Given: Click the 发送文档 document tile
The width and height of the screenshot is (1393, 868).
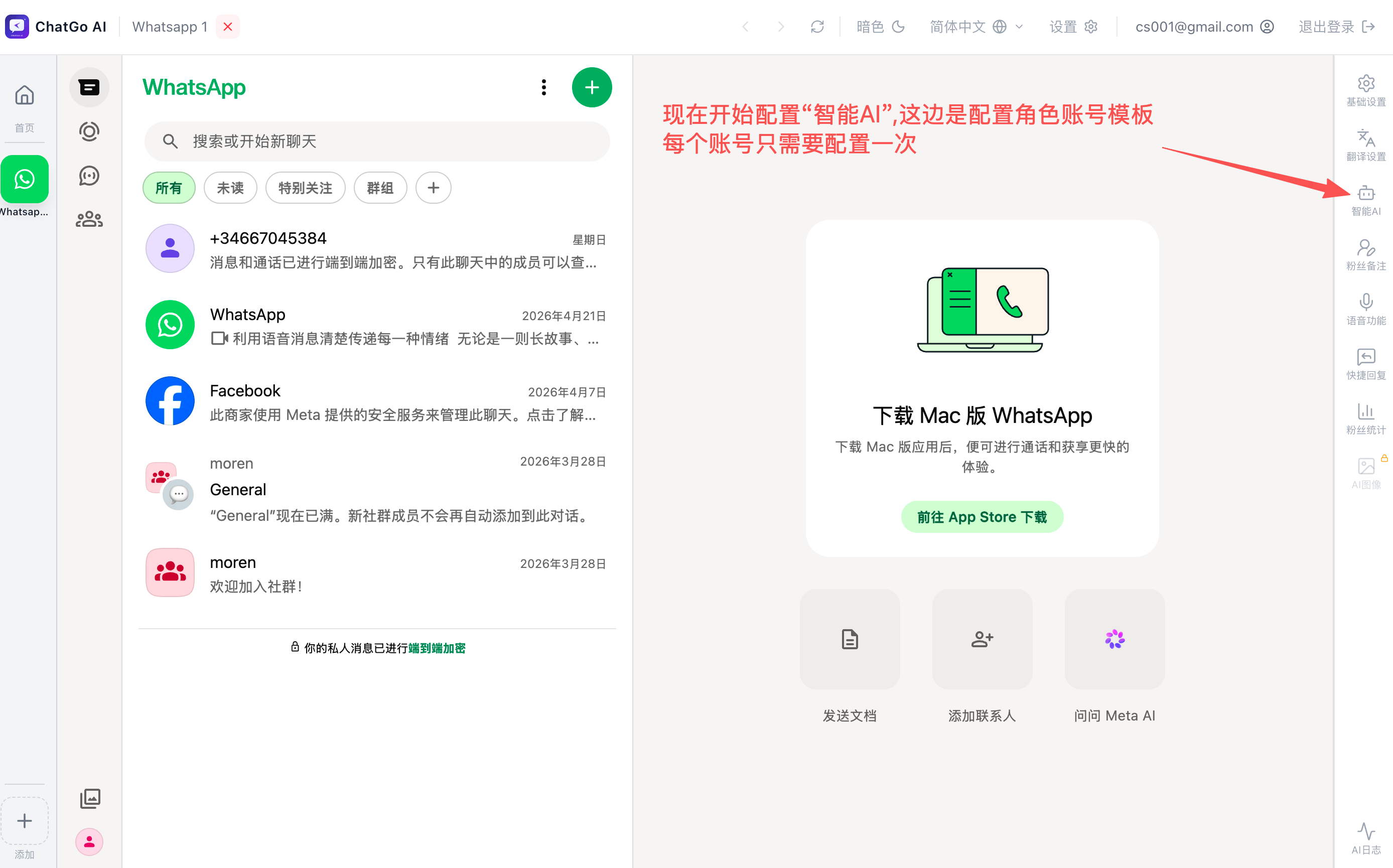Looking at the screenshot, I should coord(849,639).
